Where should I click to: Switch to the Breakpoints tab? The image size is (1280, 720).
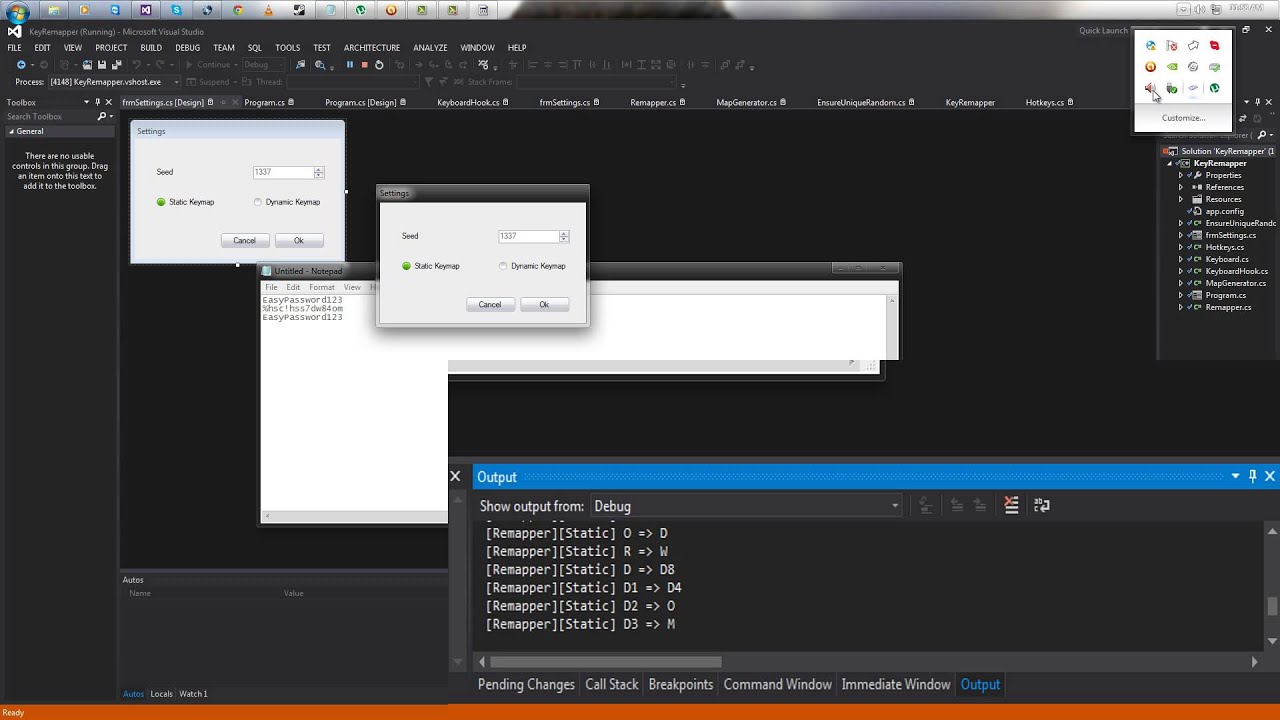[x=681, y=684]
